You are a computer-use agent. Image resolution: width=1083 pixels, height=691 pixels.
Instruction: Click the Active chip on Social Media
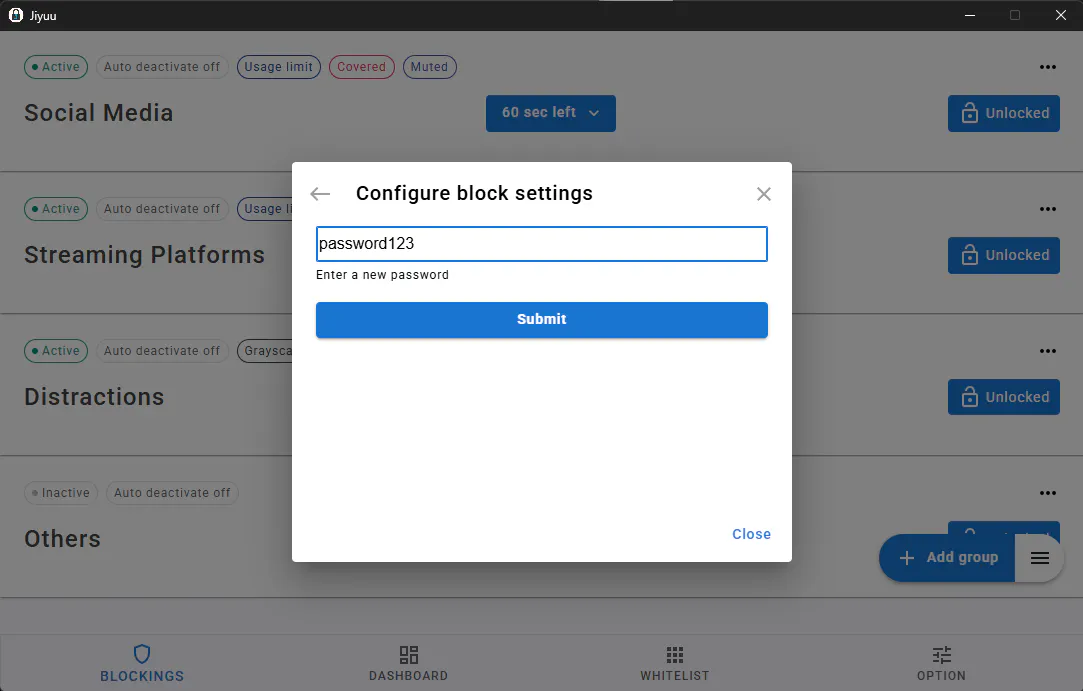coord(56,67)
